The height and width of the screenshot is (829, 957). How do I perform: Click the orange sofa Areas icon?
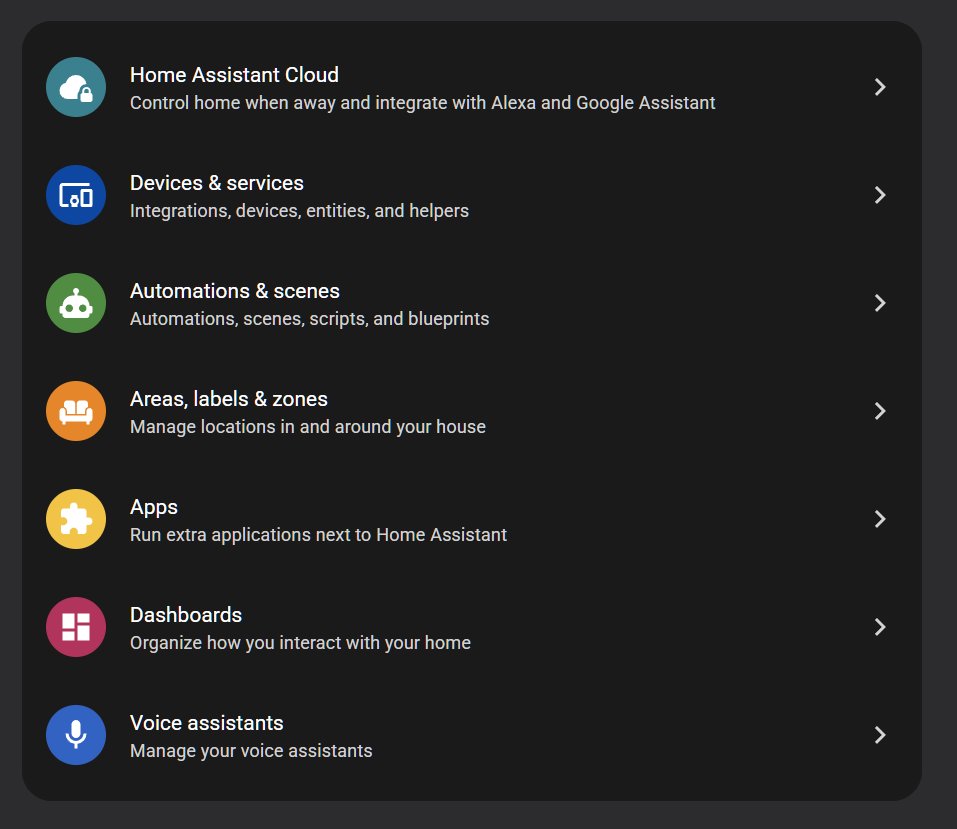[76, 411]
